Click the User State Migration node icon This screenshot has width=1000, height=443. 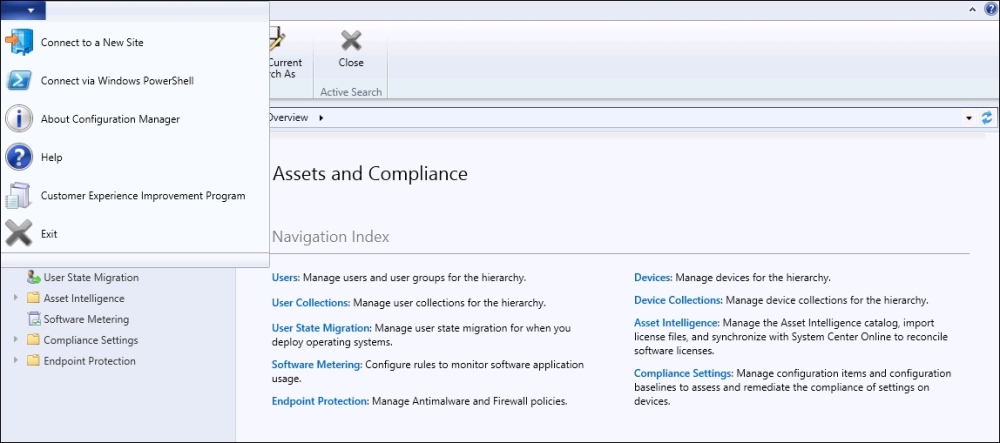[x=33, y=277]
